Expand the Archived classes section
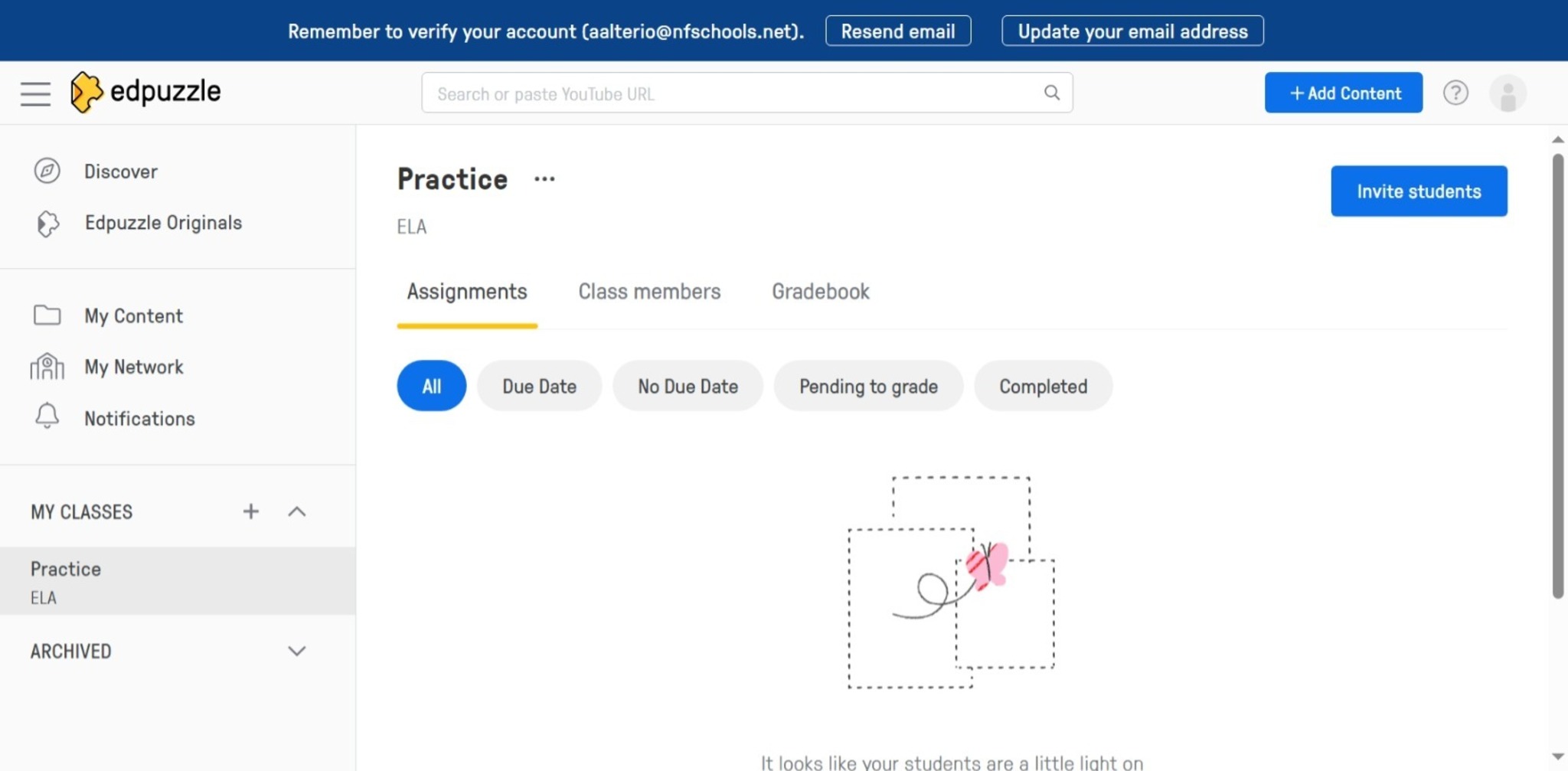 [297, 651]
